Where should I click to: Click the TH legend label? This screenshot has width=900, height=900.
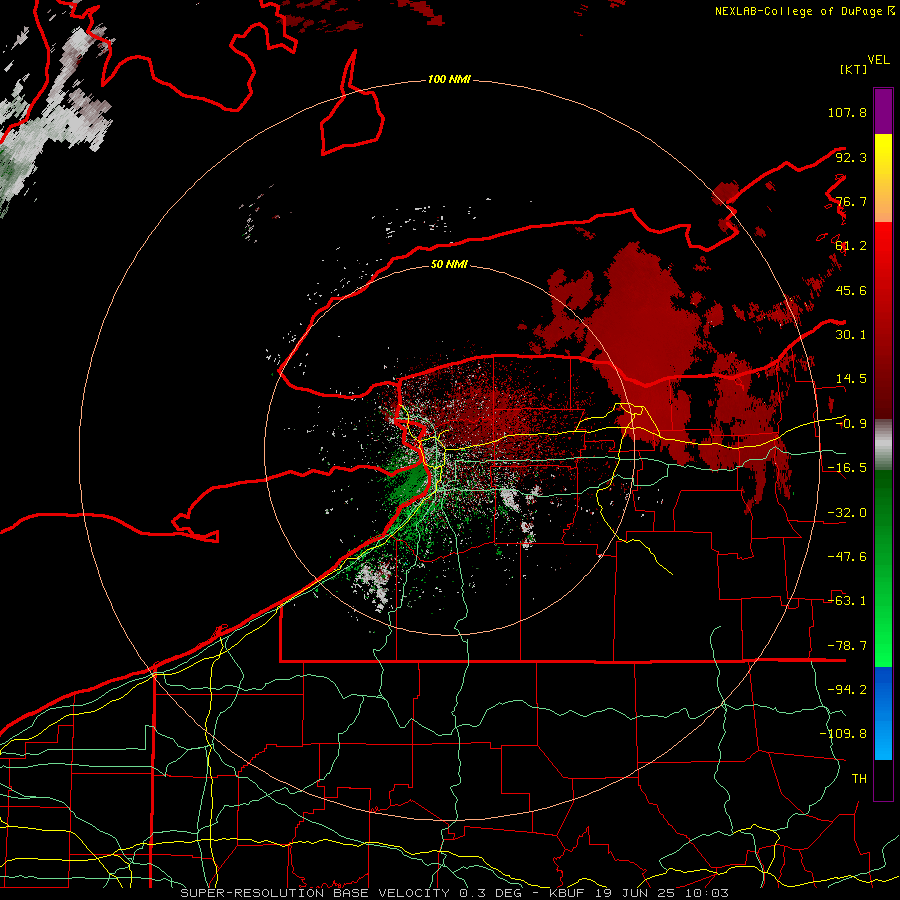[x=859, y=779]
